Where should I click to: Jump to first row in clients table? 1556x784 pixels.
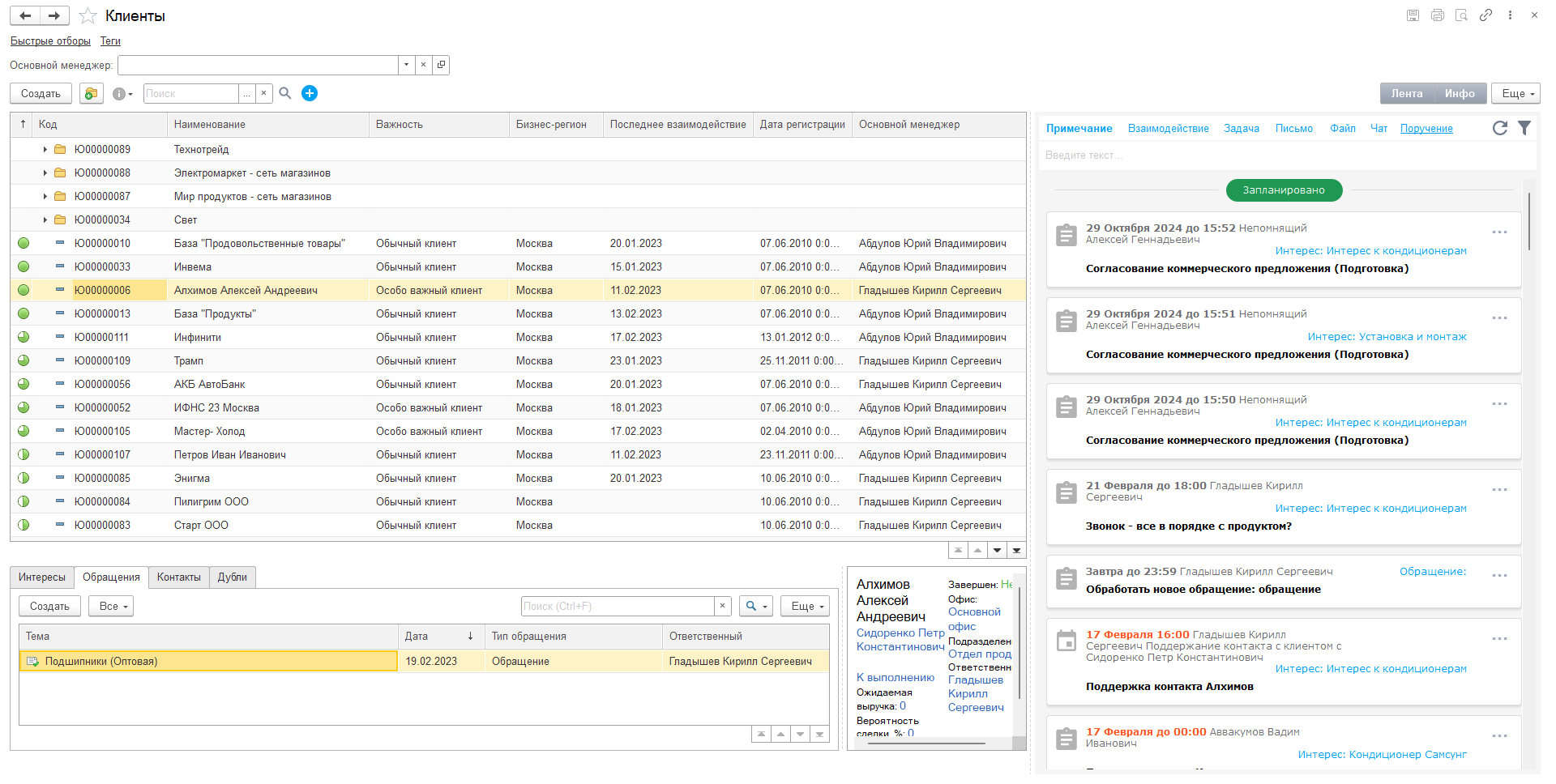959,551
